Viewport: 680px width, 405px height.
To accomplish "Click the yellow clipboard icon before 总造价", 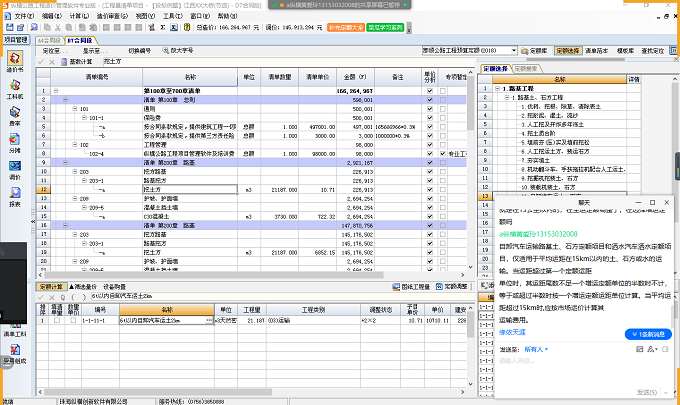I will pos(187,27).
